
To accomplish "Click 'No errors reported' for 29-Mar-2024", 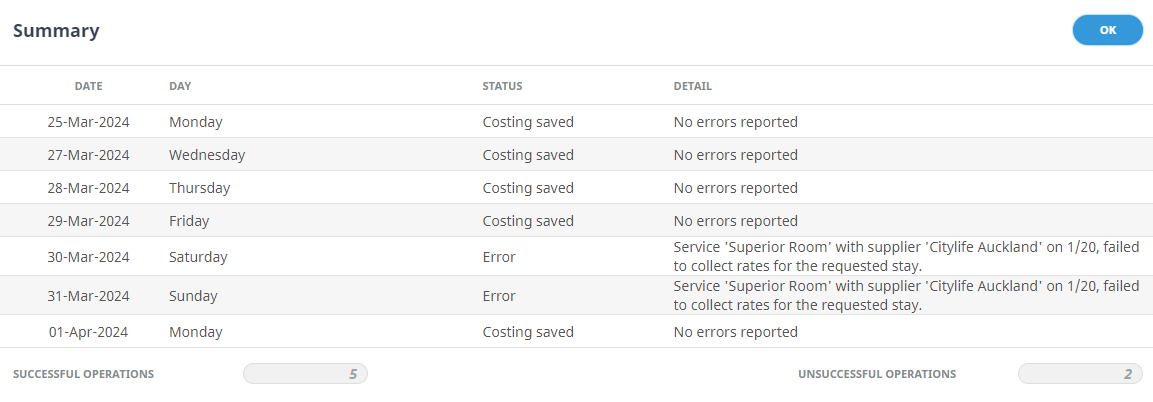I will click(735, 221).
